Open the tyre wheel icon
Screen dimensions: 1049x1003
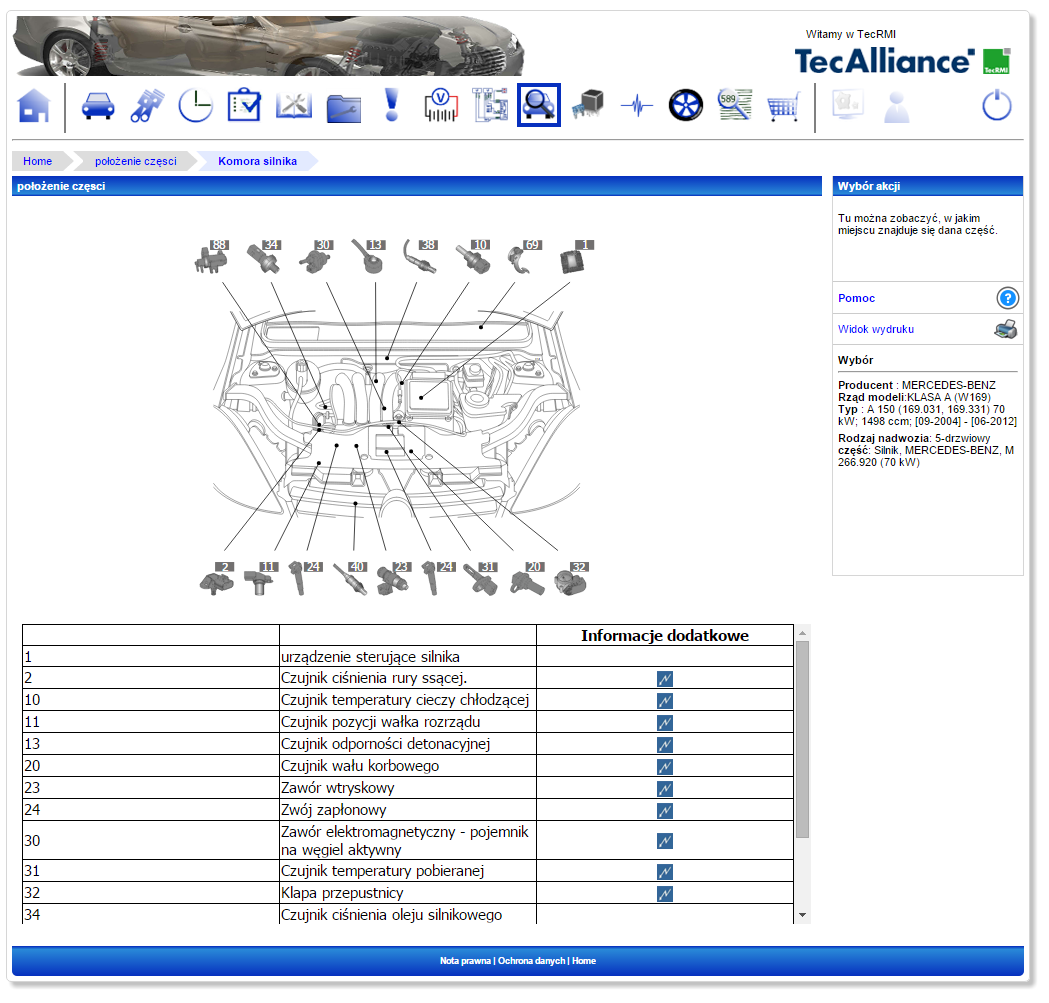tap(686, 105)
